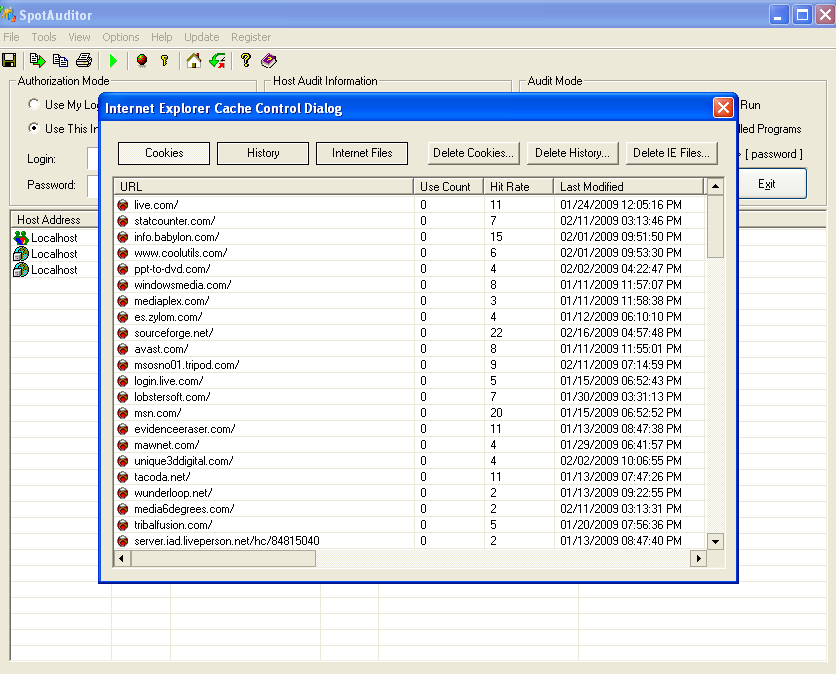Start the audit with the green play icon
Screen dimensions: 836x674
(113, 61)
